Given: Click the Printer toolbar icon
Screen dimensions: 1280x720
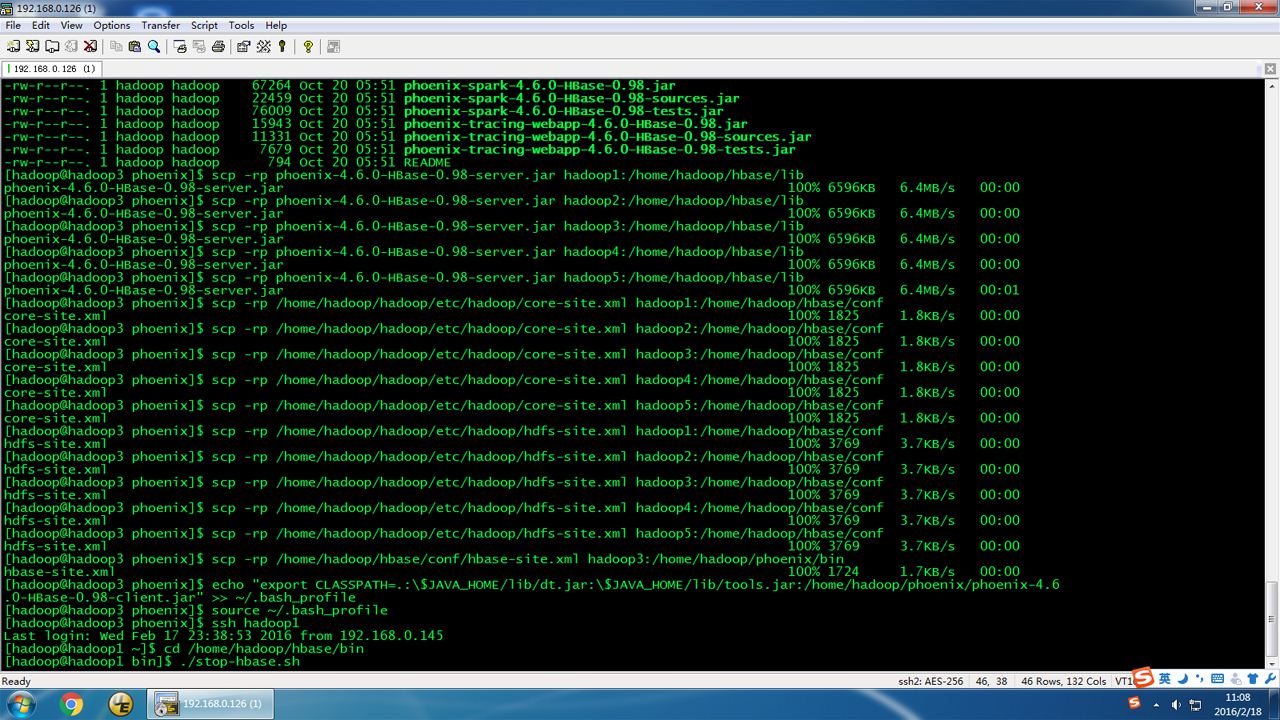Looking at the screenshot, I should 218,46.
